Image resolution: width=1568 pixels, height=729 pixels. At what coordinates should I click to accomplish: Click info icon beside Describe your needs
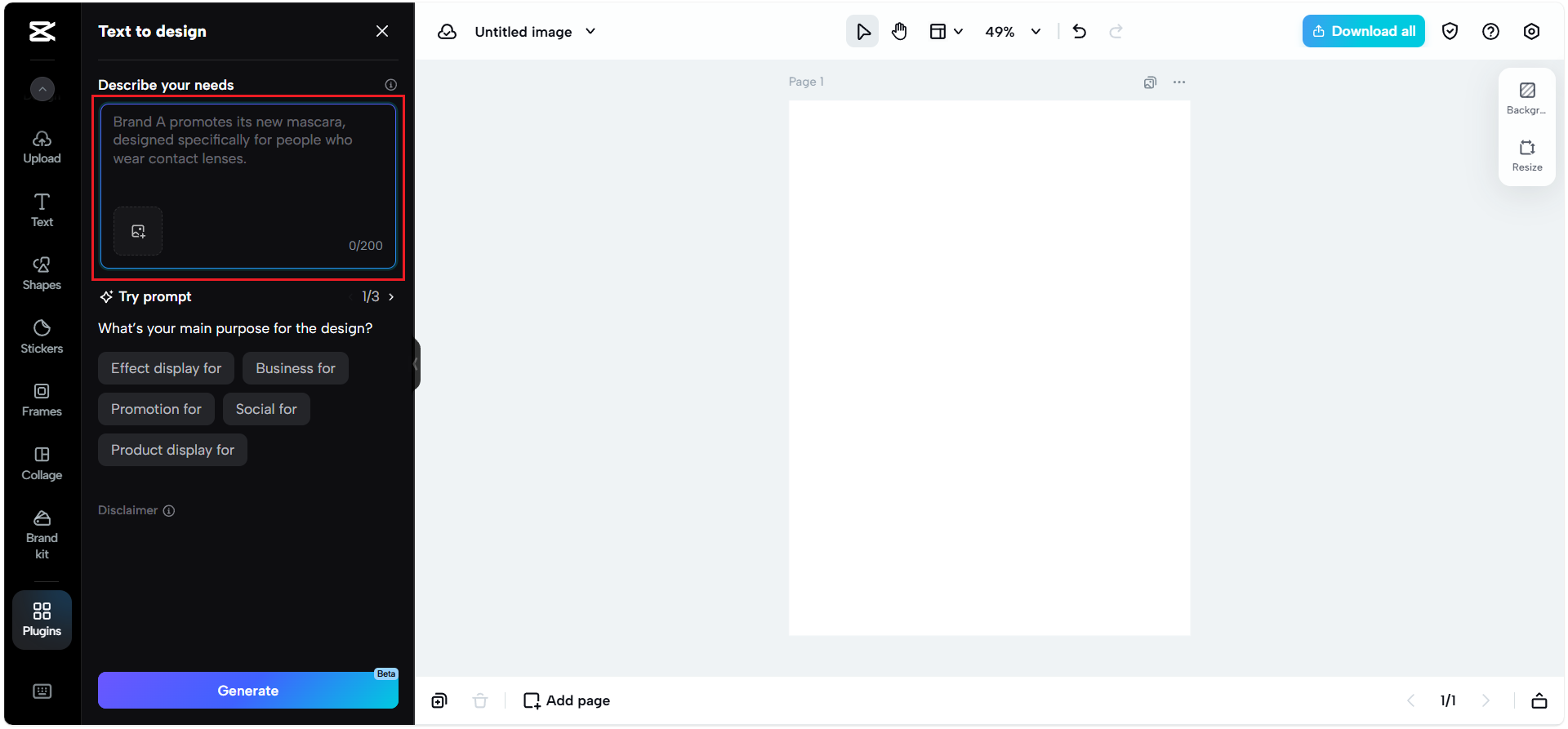(391, 85)
